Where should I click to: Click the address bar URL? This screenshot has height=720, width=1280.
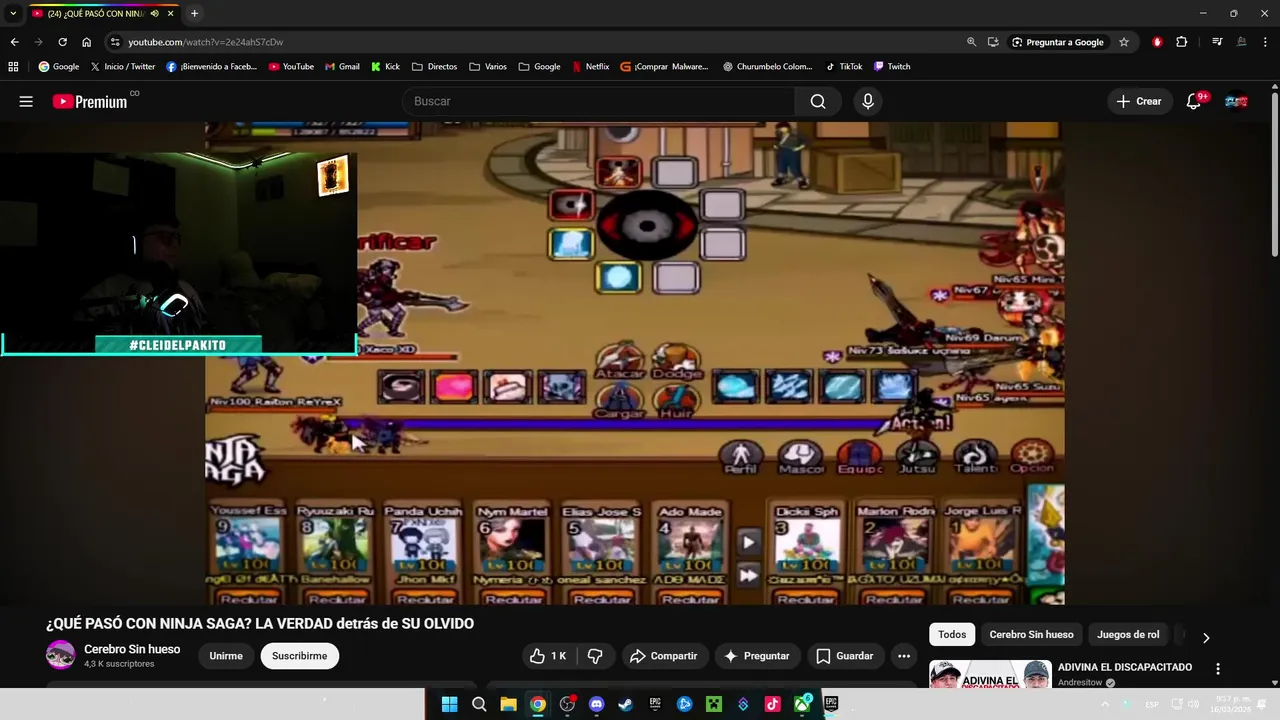(x=205, y=42)
